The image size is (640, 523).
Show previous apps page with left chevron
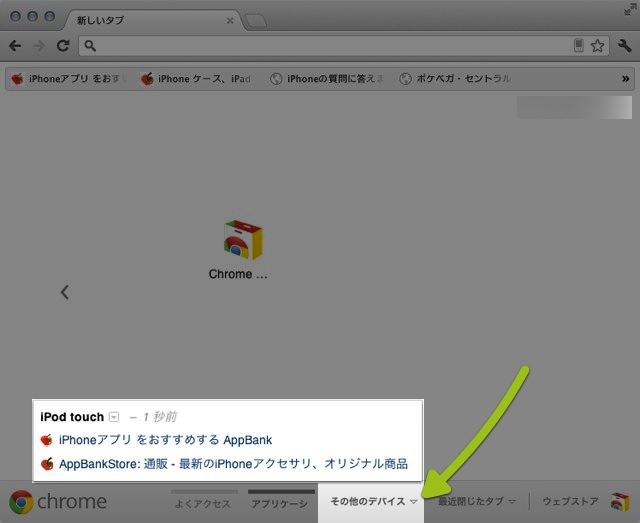pyautogui.click(x=64, y=292)
